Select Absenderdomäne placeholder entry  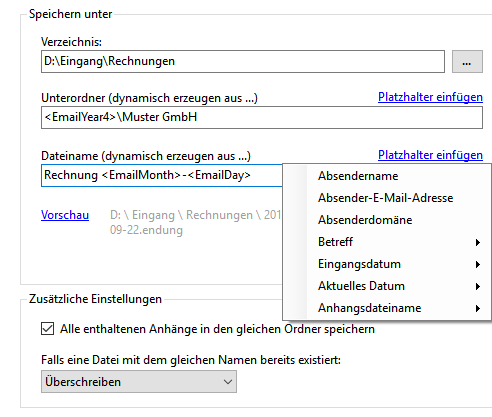point(387,220)
